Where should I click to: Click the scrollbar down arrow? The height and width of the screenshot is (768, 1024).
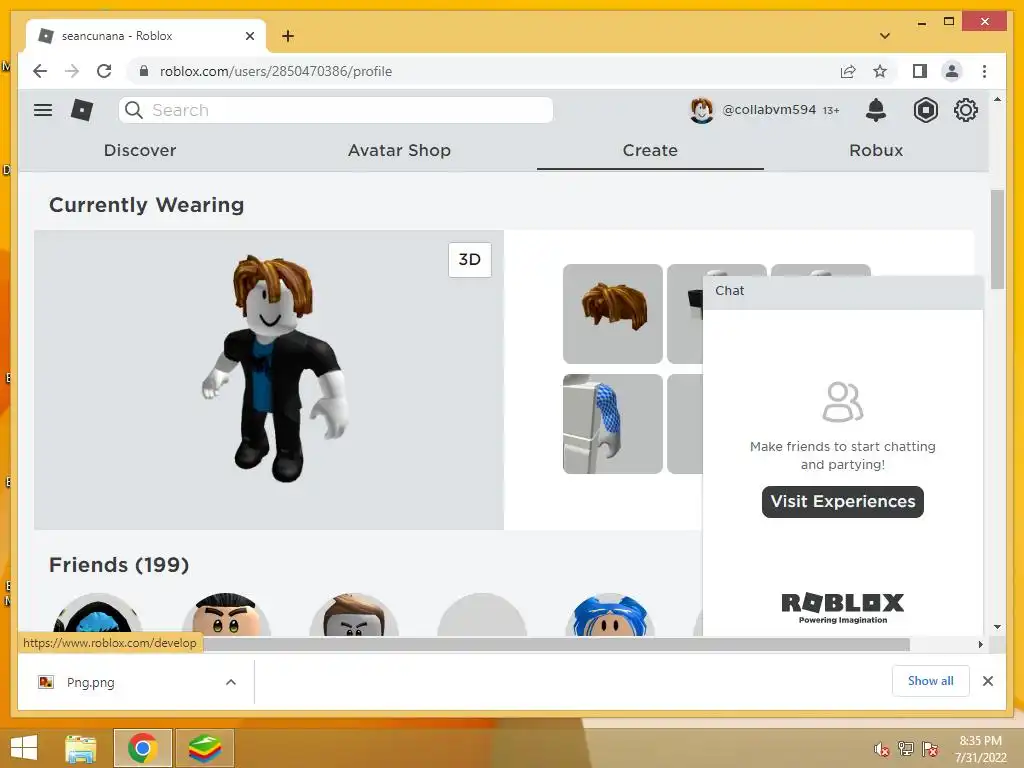(x=997, y=627)
